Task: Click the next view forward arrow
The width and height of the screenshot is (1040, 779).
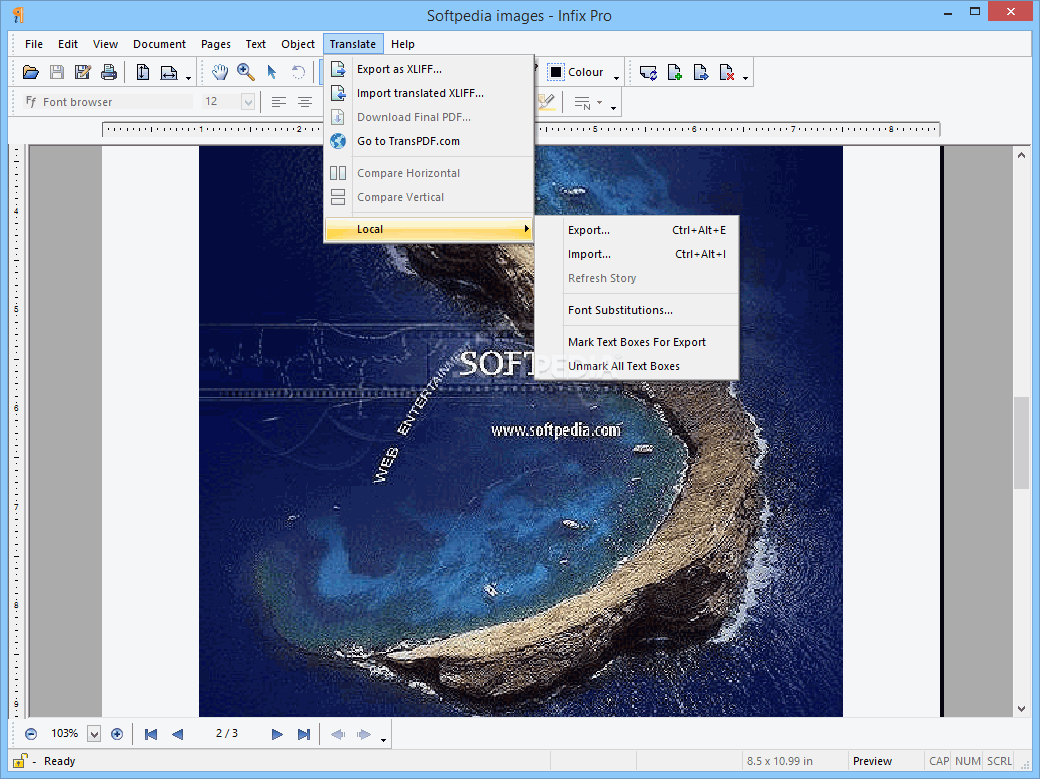Action: [x=363, y=734]
